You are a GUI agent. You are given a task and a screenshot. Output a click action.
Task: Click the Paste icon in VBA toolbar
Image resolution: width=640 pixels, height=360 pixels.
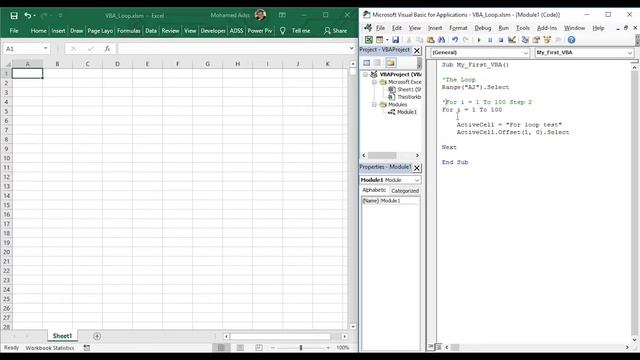point(431,40)
